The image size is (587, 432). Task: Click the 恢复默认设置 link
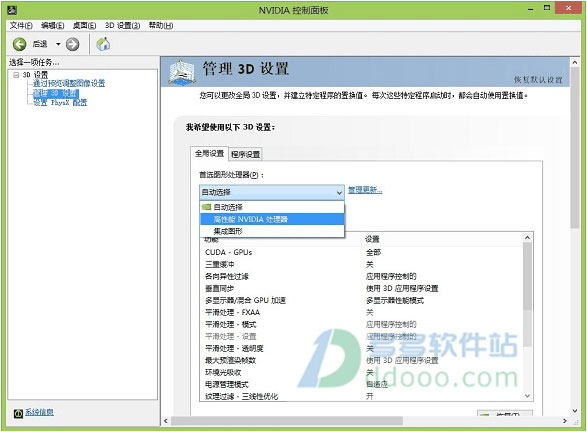538,80
